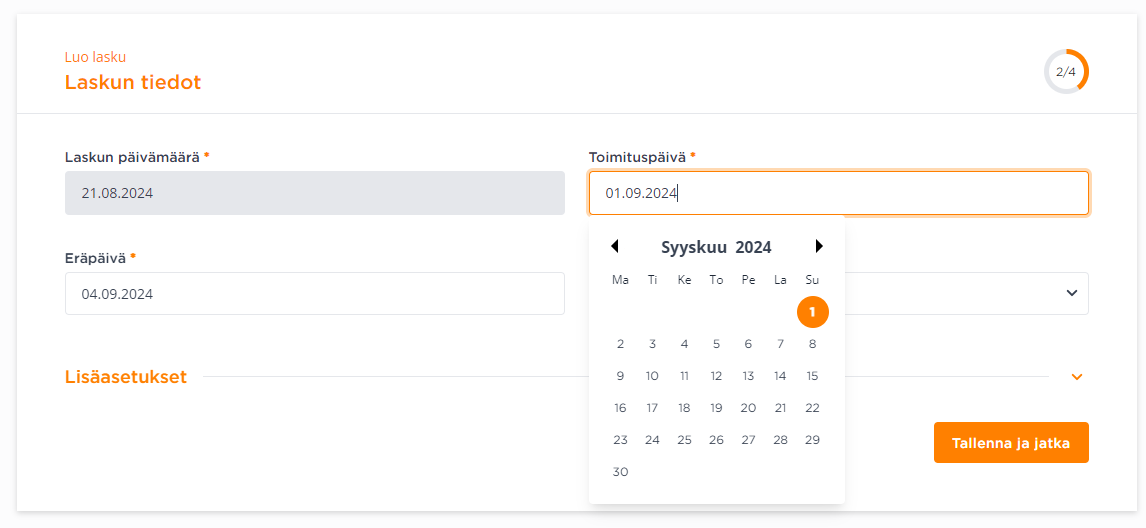Pick September 15 in the calendar

click(812, 376)
